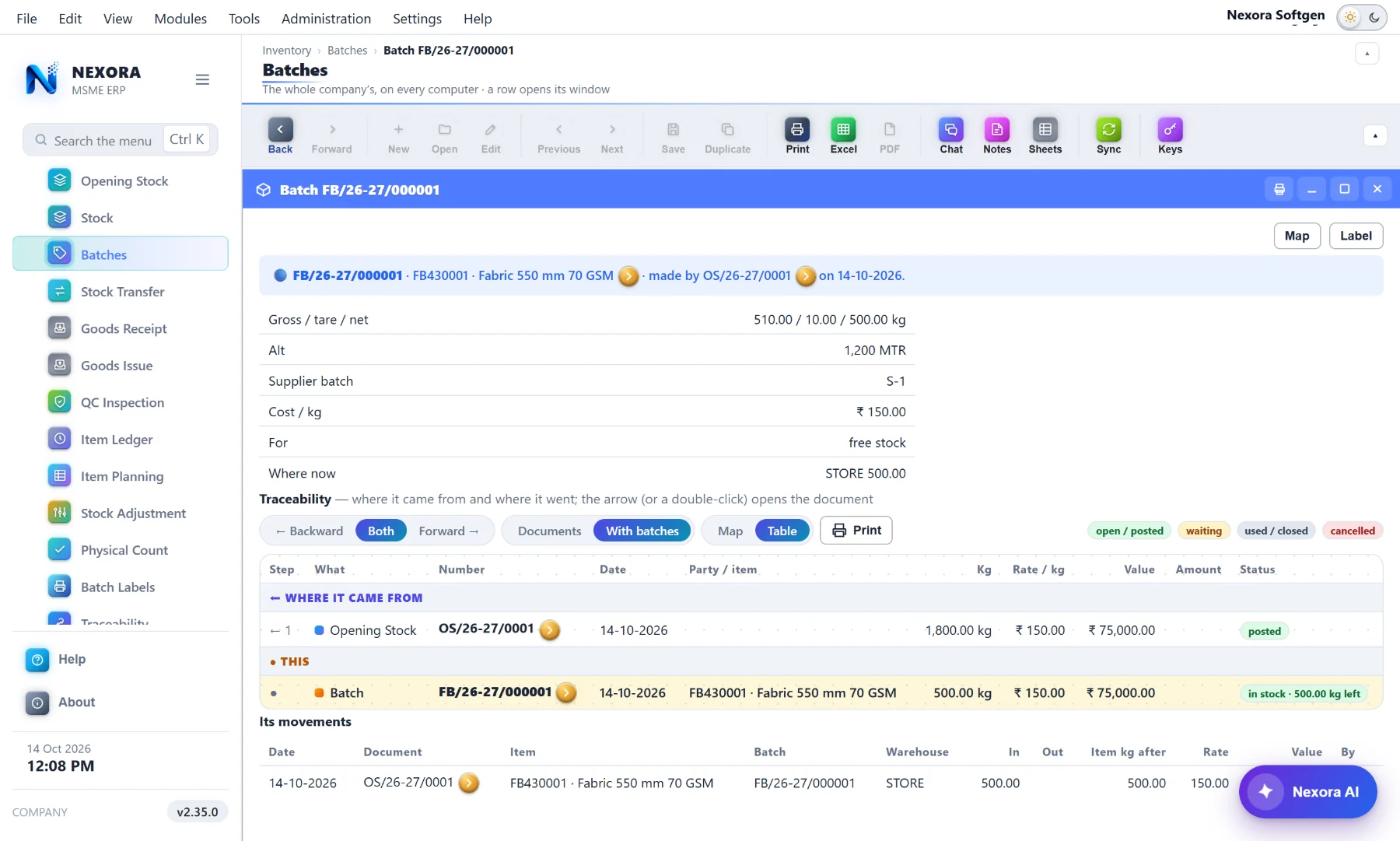This screenshot has width=1400, height=841.
Task: Open the Administration menu
Action: point(326,19)
